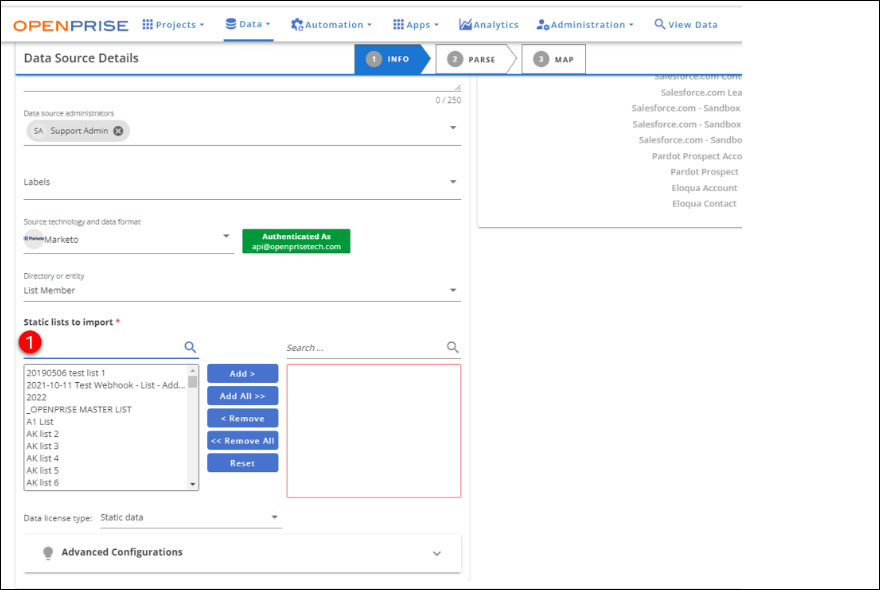
Task: Click the Reset button
Action: [x=242, y=463]
